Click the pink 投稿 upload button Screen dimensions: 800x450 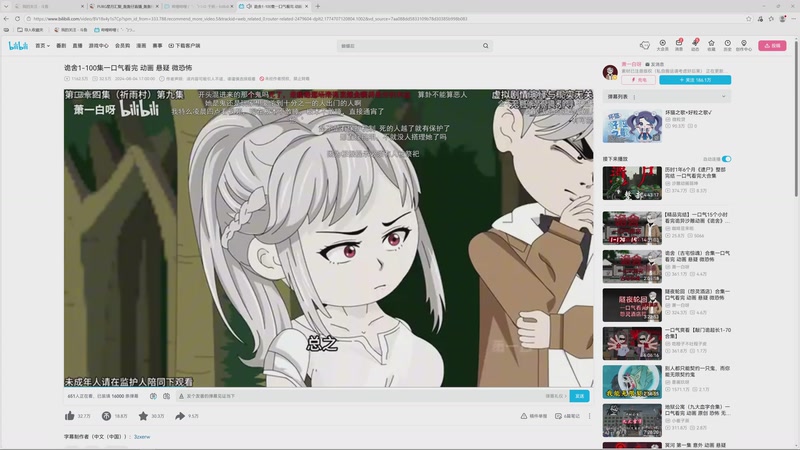(x=772, y=46)
